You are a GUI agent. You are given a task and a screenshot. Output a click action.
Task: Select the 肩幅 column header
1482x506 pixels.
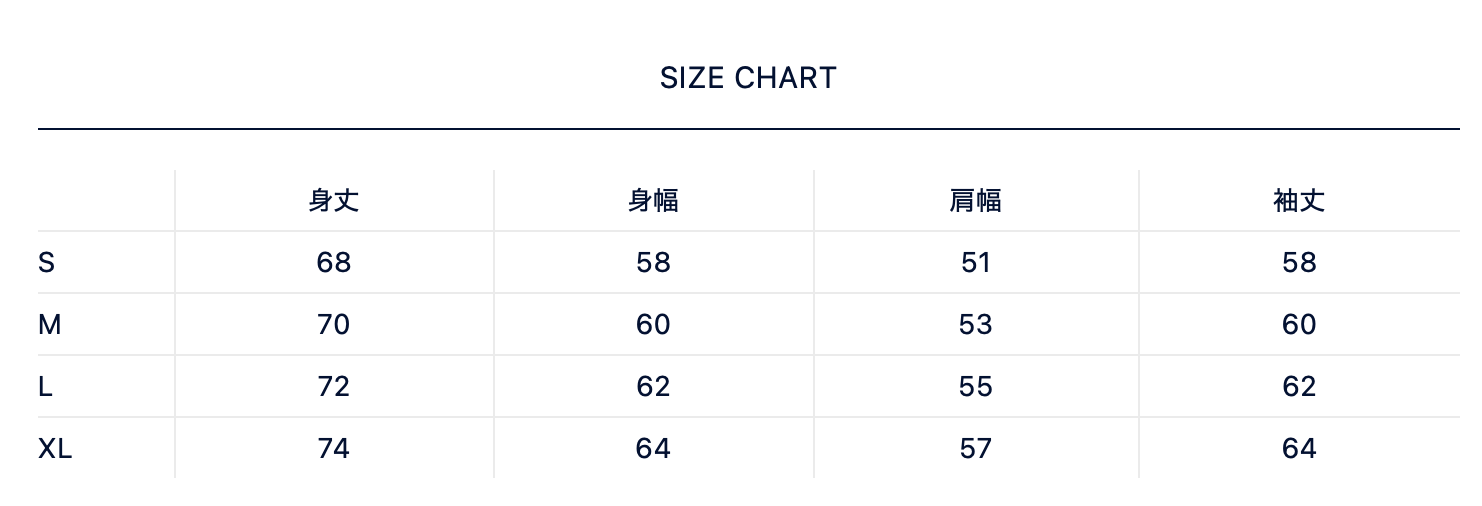975,201
